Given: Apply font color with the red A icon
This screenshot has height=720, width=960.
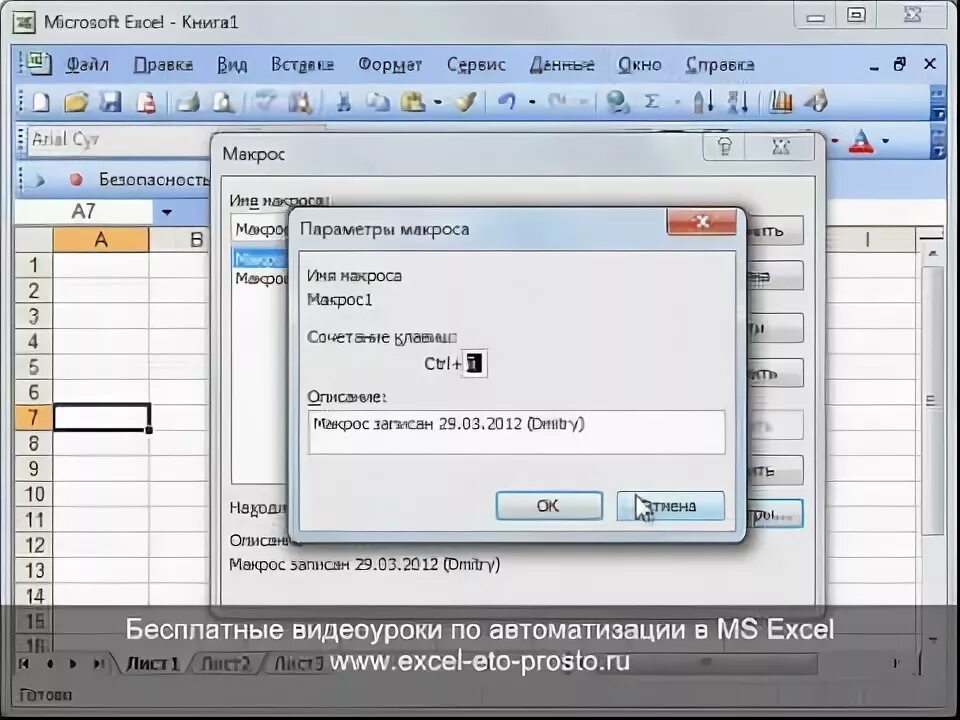Looking at the screenshot, I should tap(861, 142).
